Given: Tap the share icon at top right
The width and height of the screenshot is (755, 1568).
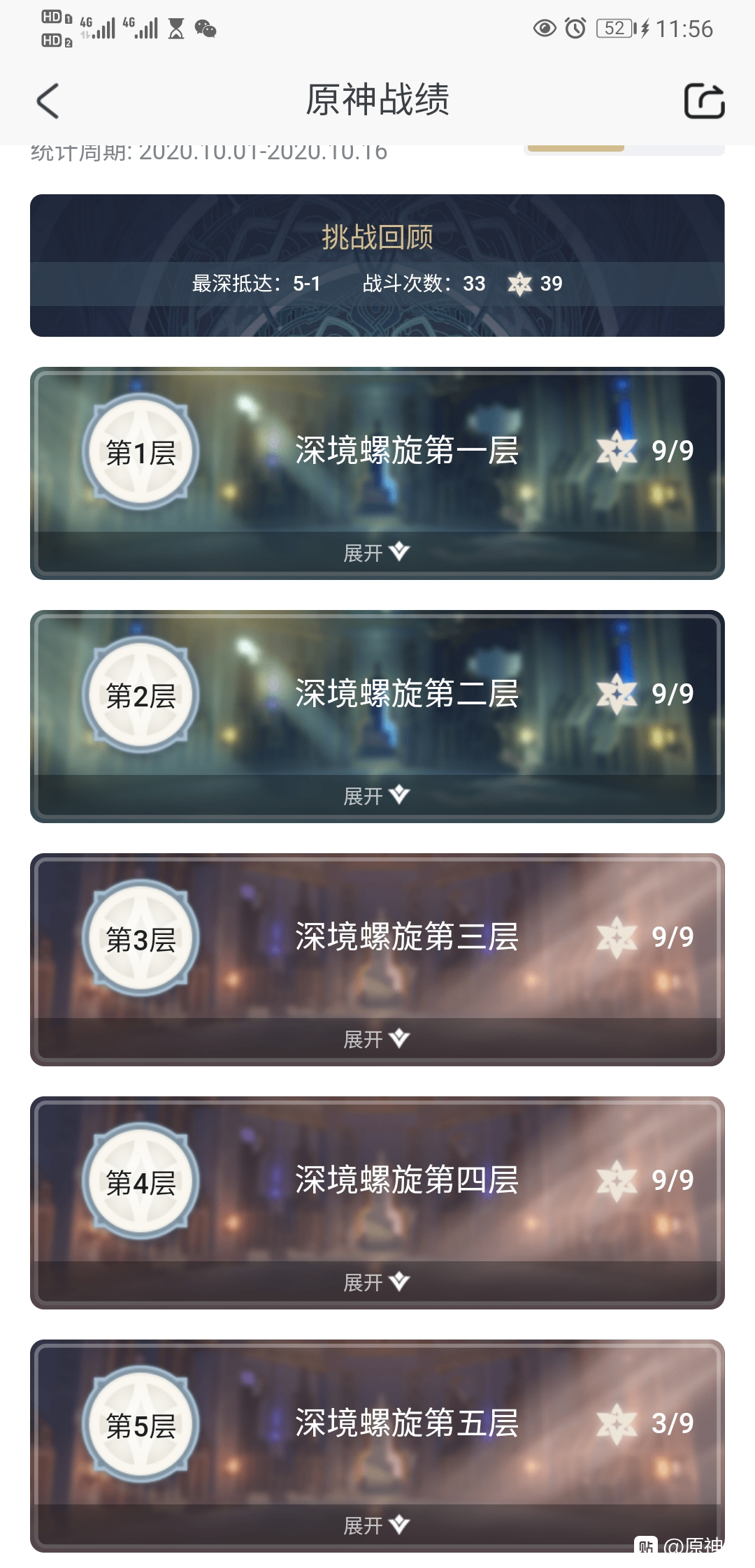Looking at the screenshot, I should coord(704,101).
